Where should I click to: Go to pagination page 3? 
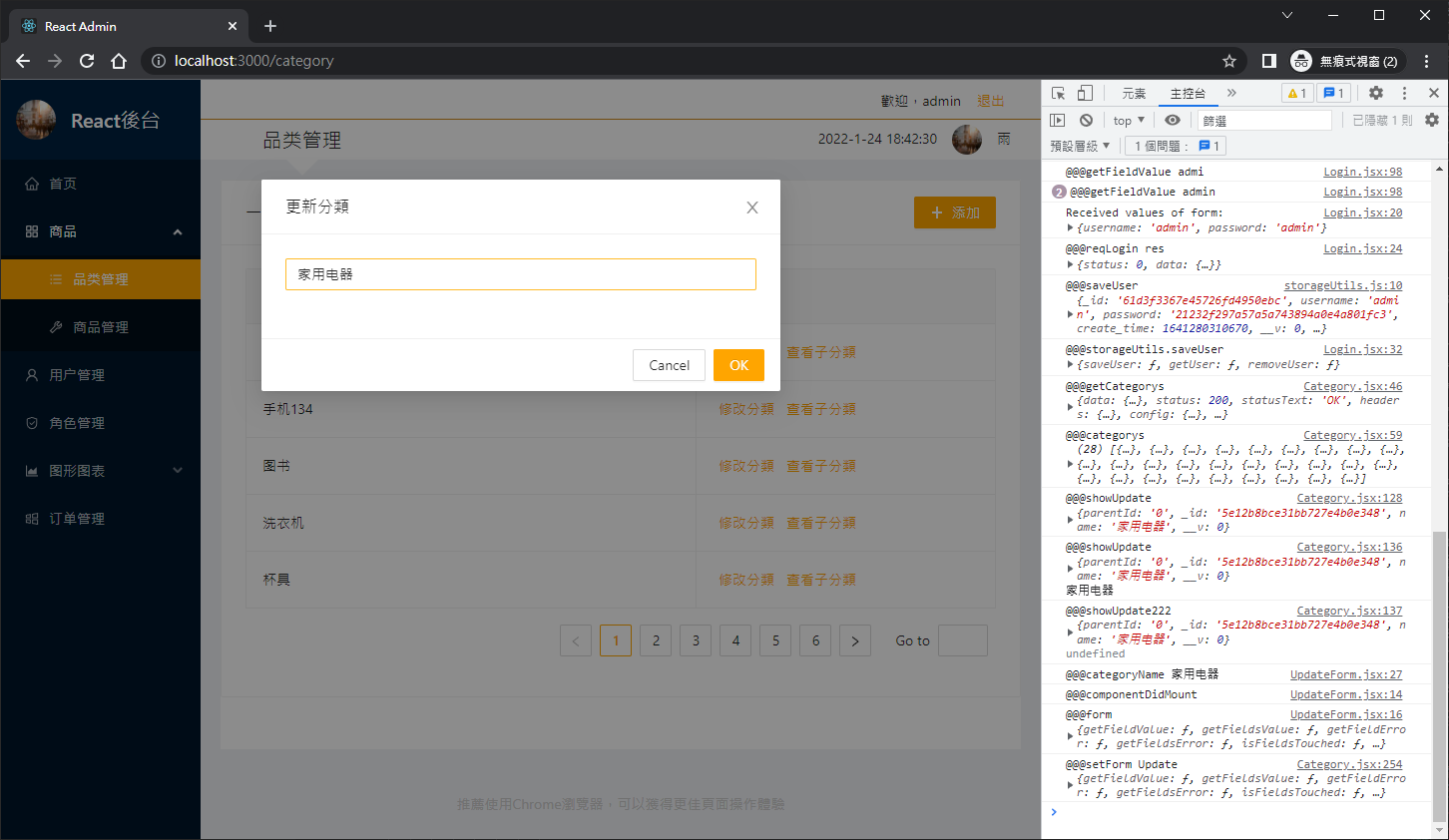click(696, 640)
